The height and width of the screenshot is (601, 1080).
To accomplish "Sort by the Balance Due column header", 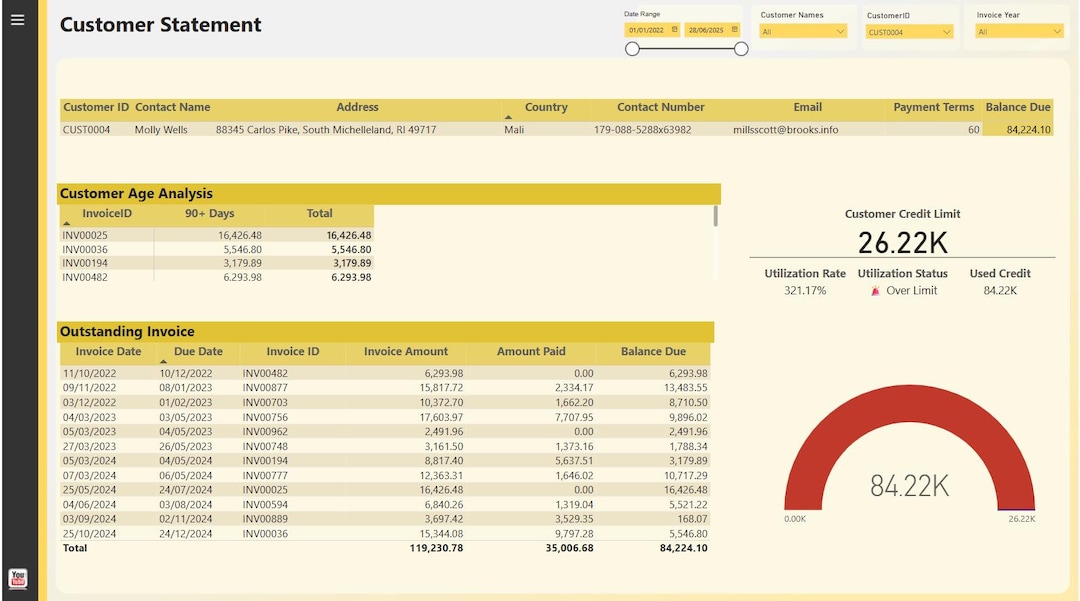I will click(1018, 107).
